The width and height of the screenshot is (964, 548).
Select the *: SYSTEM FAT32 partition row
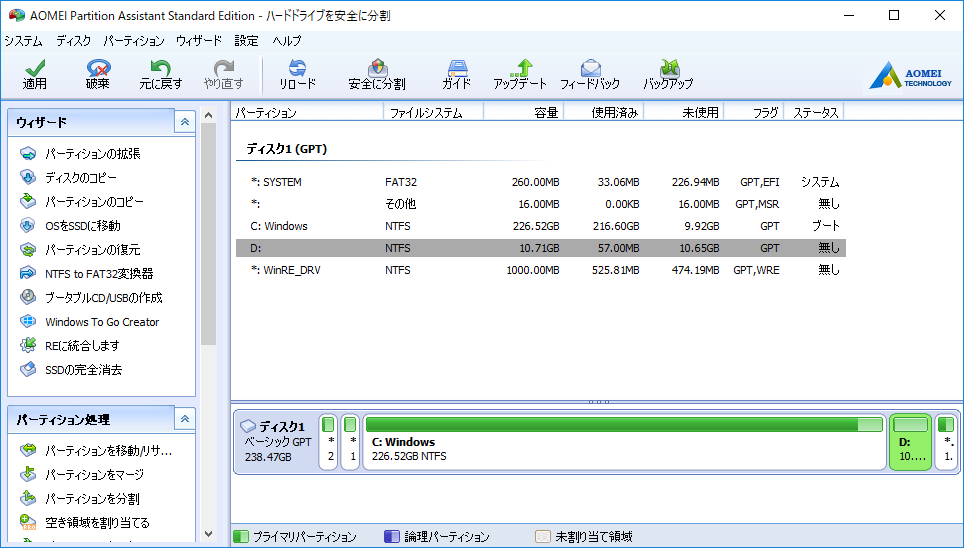coord(541,182)
